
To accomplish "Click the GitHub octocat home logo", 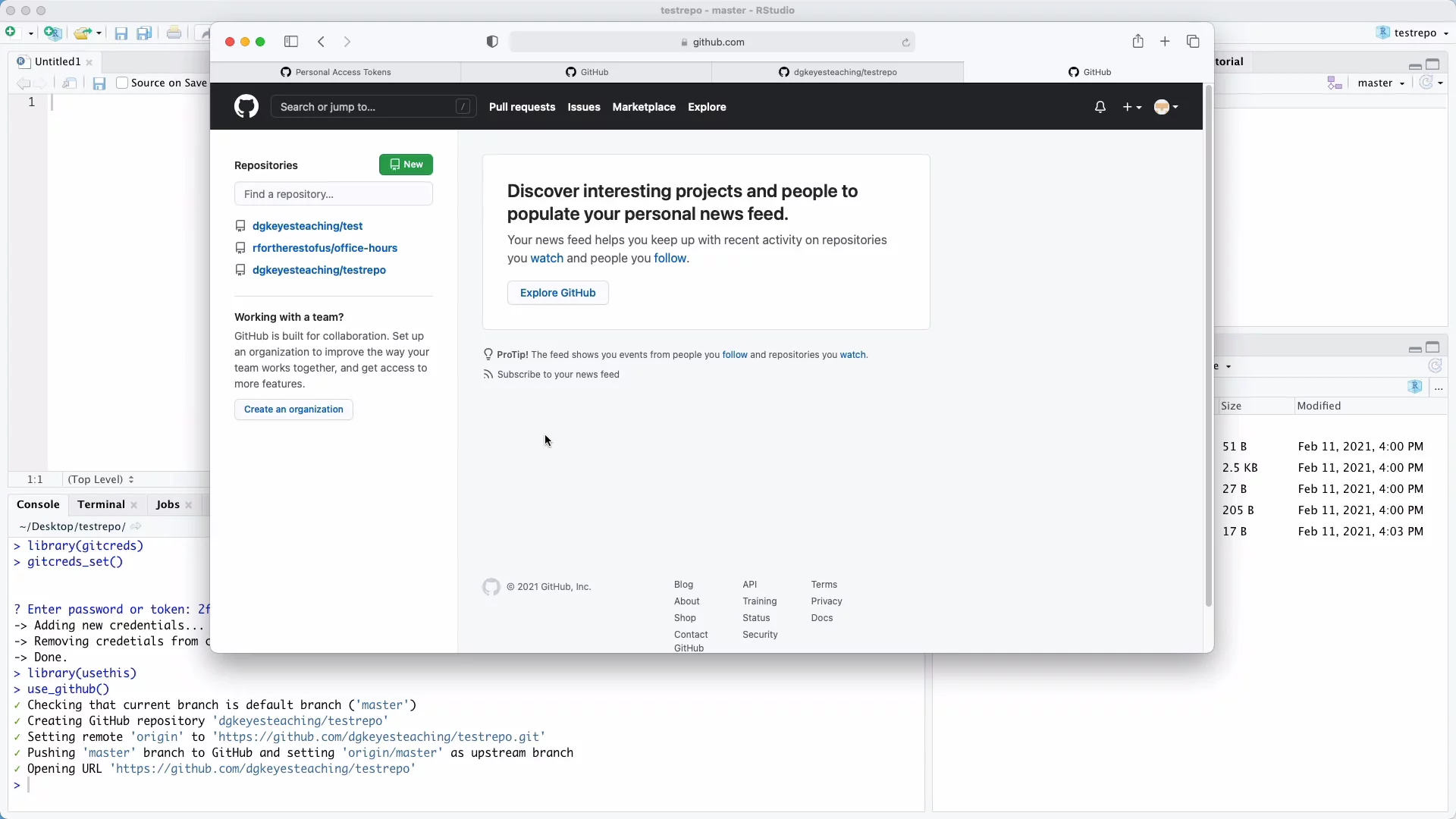I will coord(246,107).
